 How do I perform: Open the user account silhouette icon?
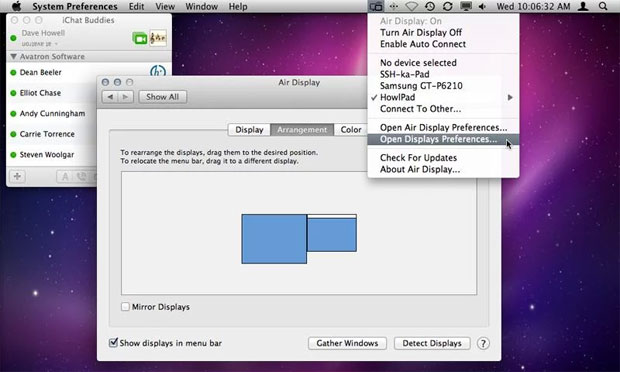click(583, 6)
